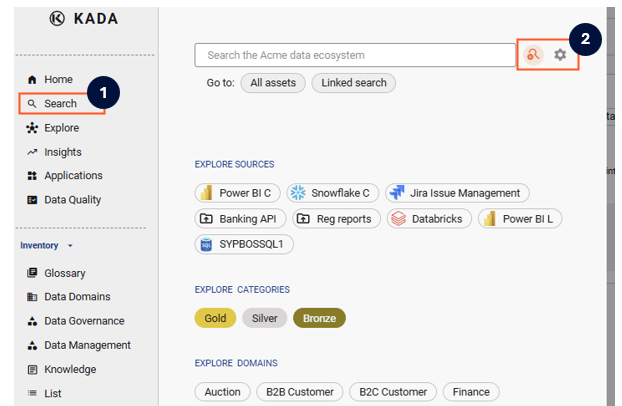Image resolution: width=622 pixels, height=406 pixels.
Task: Select the Search menu item
Action: [60, 103]
